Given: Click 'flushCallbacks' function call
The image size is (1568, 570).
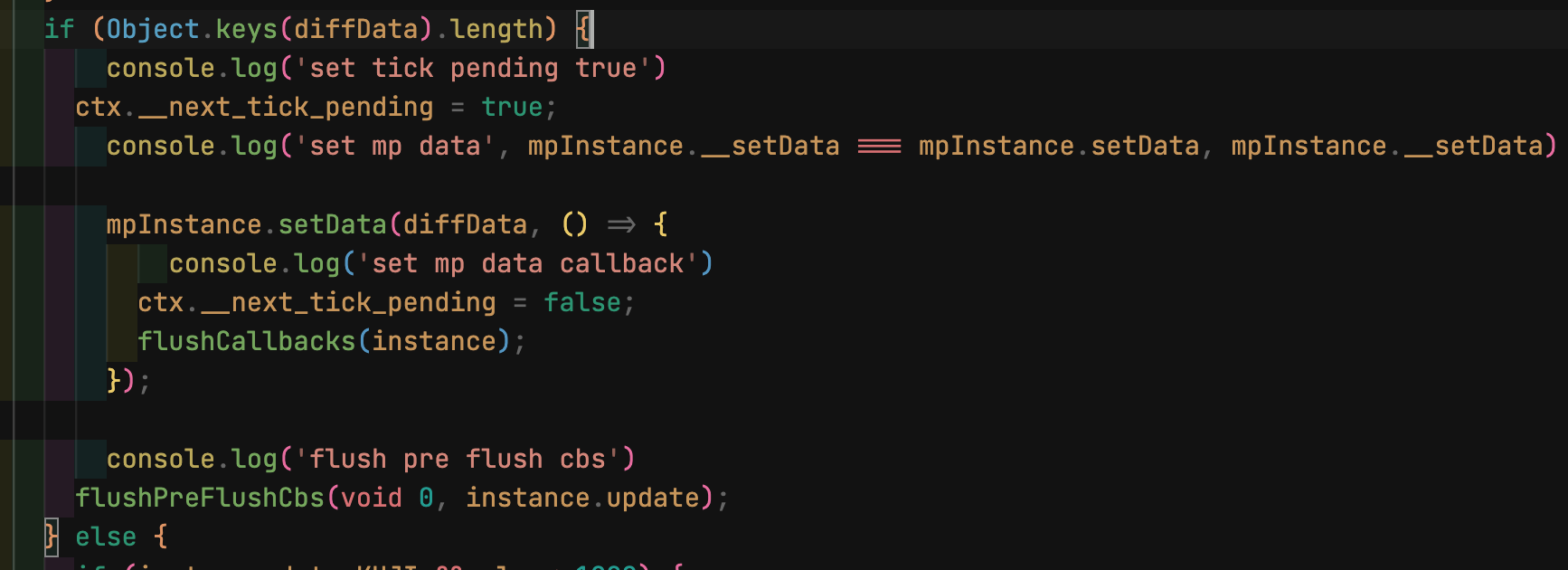Looking at the screenshot, I should 247,341.
